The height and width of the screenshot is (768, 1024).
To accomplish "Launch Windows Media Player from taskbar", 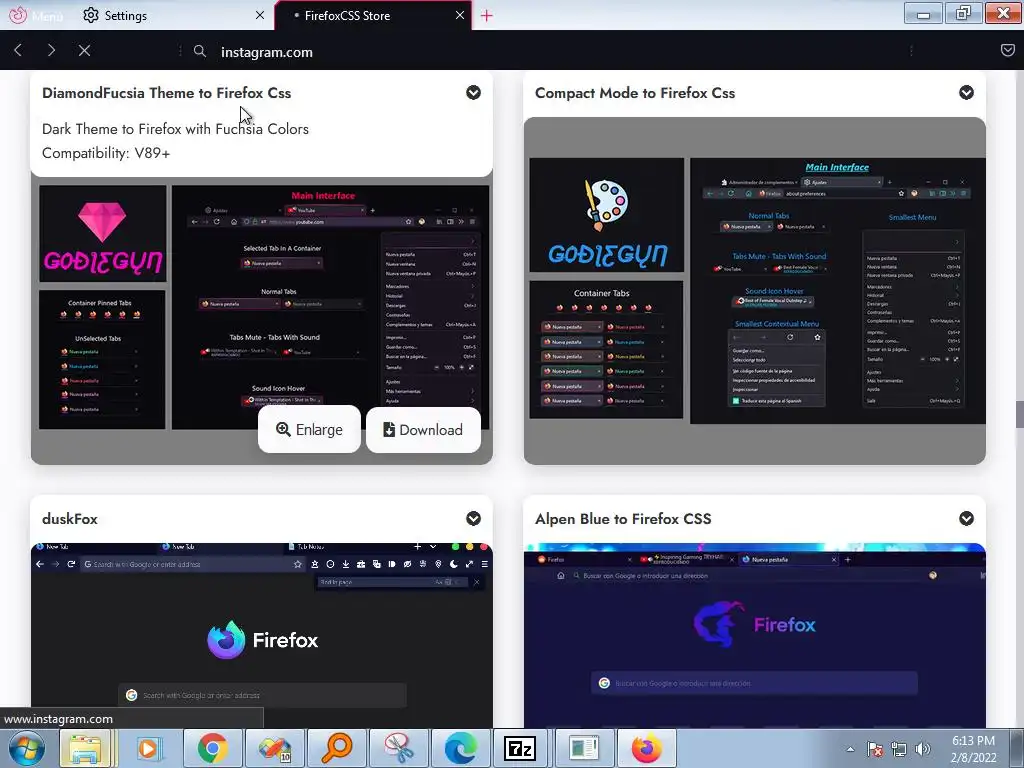I will pyautogui.click(x=149, y=748).
